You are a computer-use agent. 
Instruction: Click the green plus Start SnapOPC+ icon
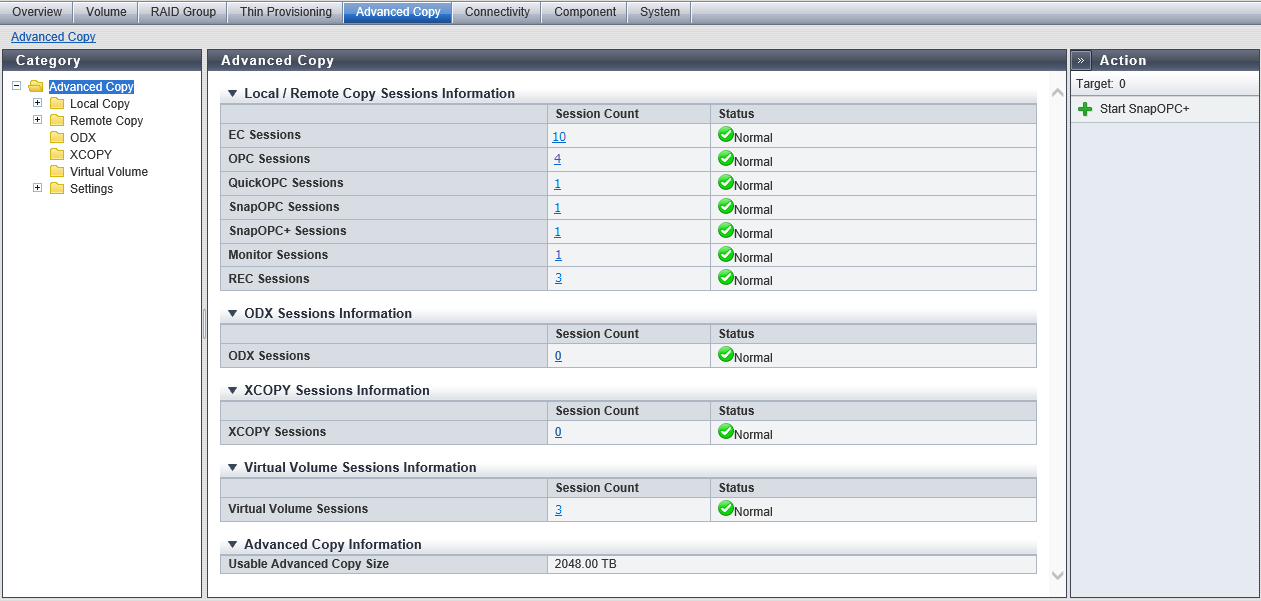click(x=1085, y=109)
